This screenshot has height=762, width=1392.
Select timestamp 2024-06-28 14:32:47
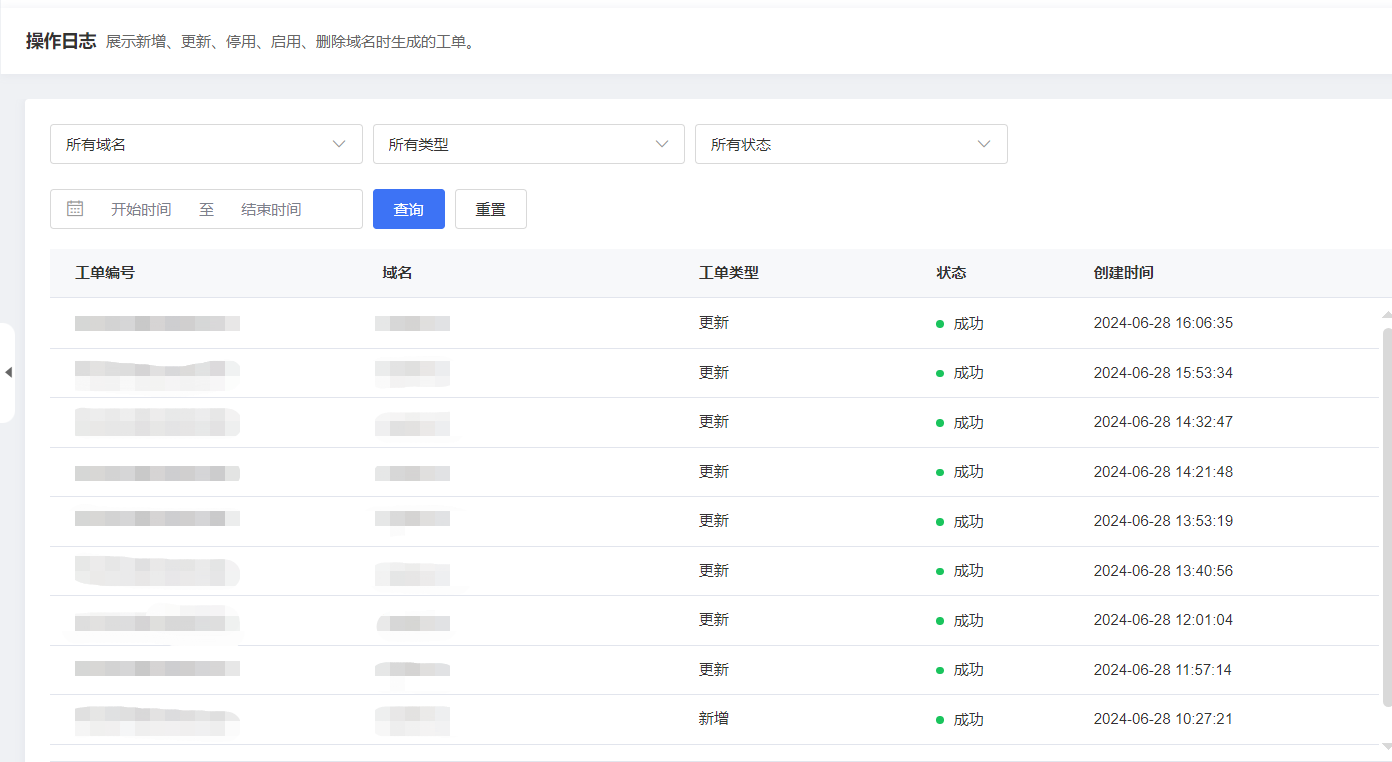[1163, 422]
